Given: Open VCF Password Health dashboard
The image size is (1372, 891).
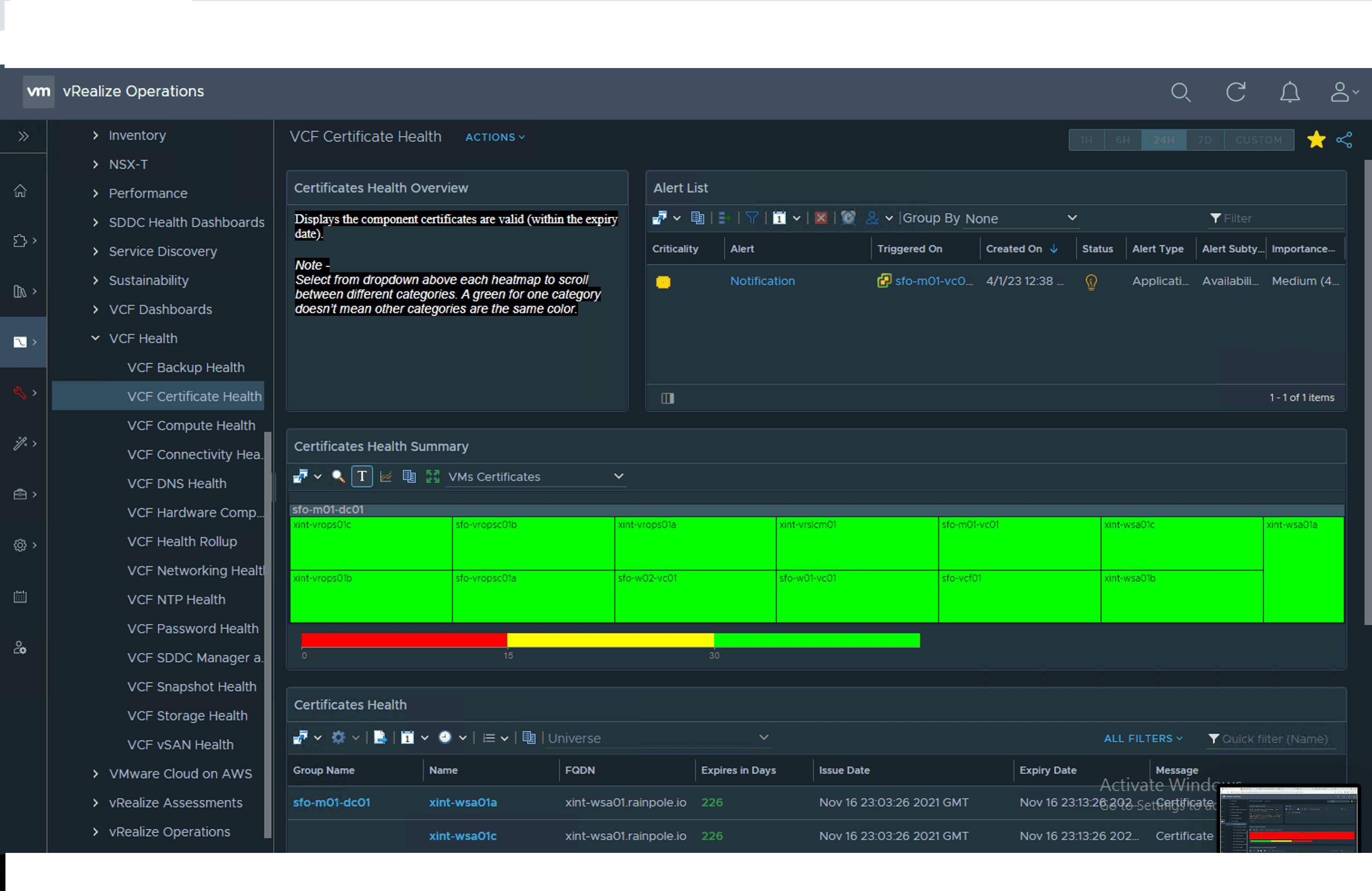Looking at the screenshot, I should coord(192,629).
